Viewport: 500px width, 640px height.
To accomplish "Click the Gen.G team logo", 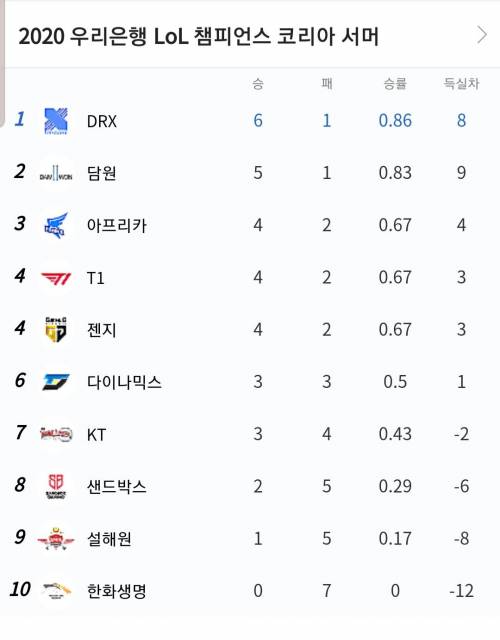I will [56, 329].
